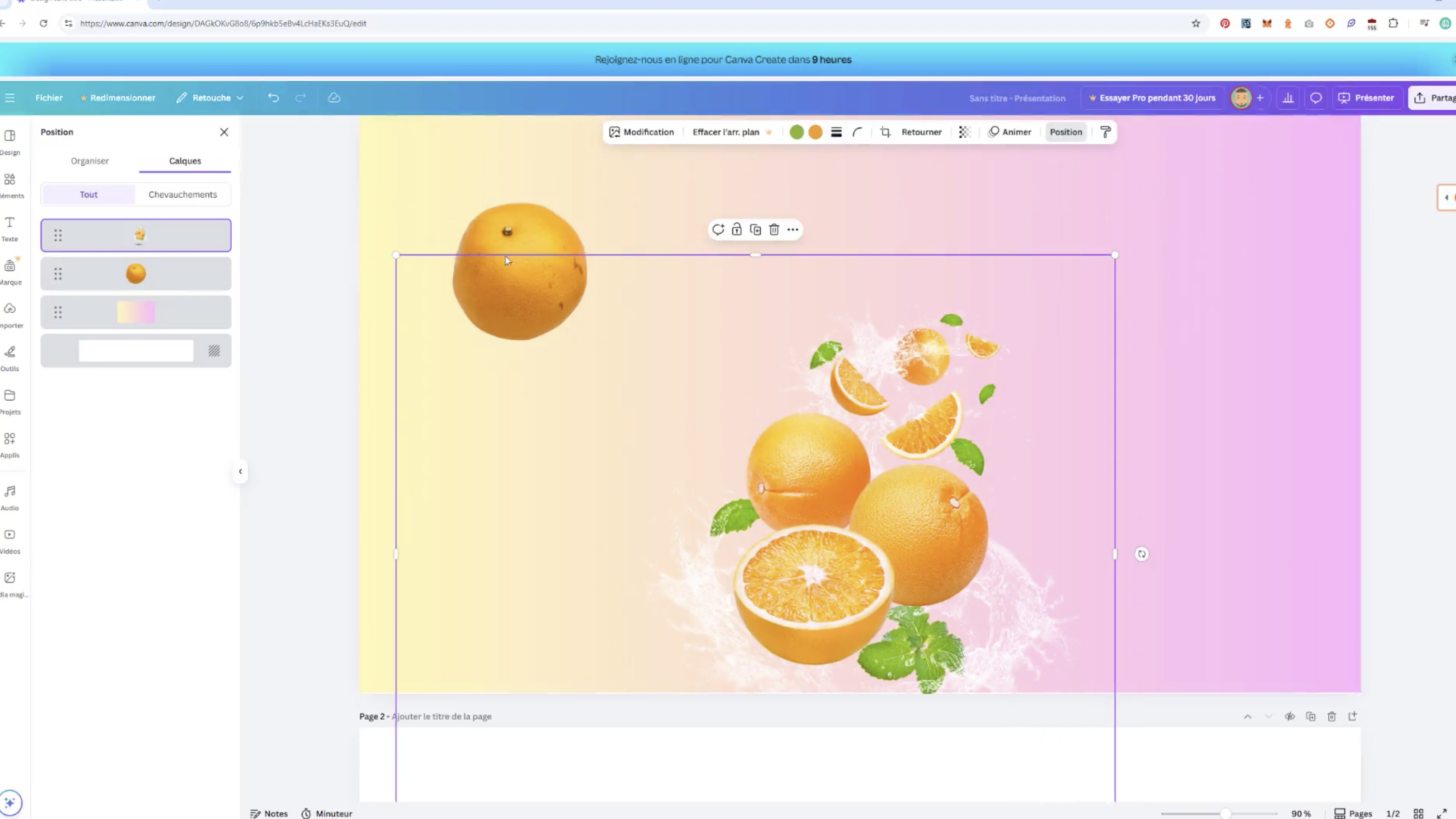Open corner rounding option

pyautogui.click(x=857, y=133)
